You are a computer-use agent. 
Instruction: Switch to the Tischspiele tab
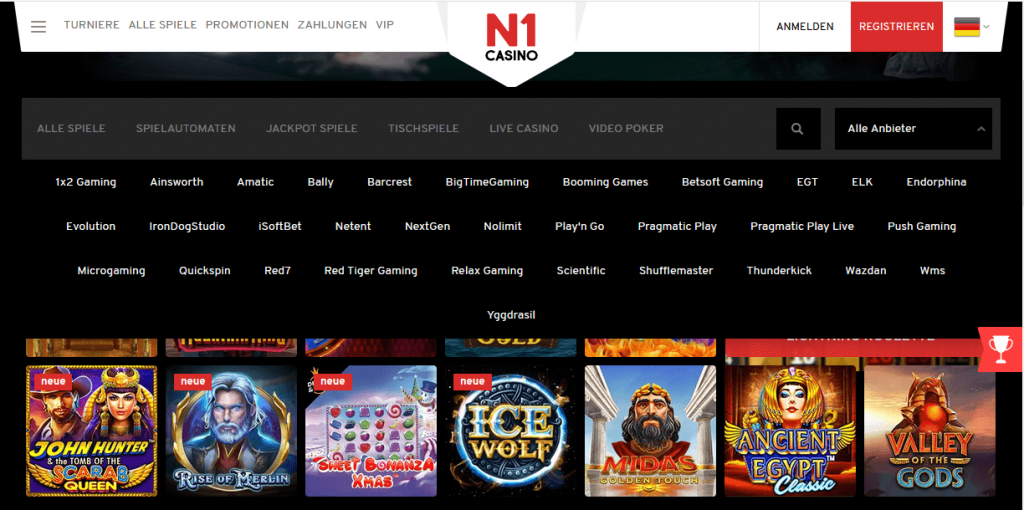423,129
